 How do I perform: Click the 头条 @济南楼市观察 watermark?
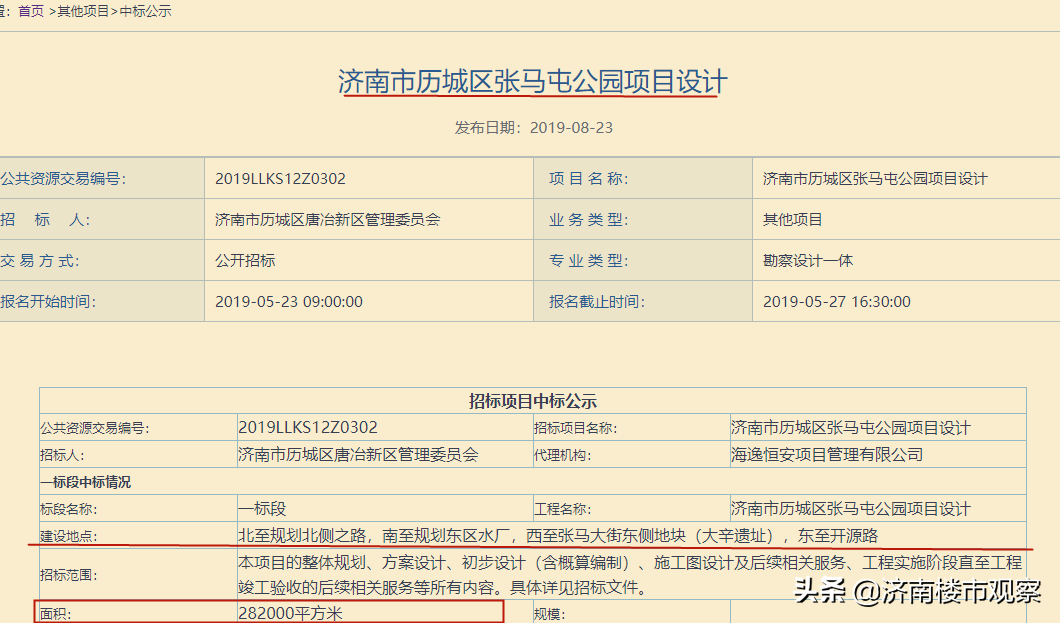(918, 592)
